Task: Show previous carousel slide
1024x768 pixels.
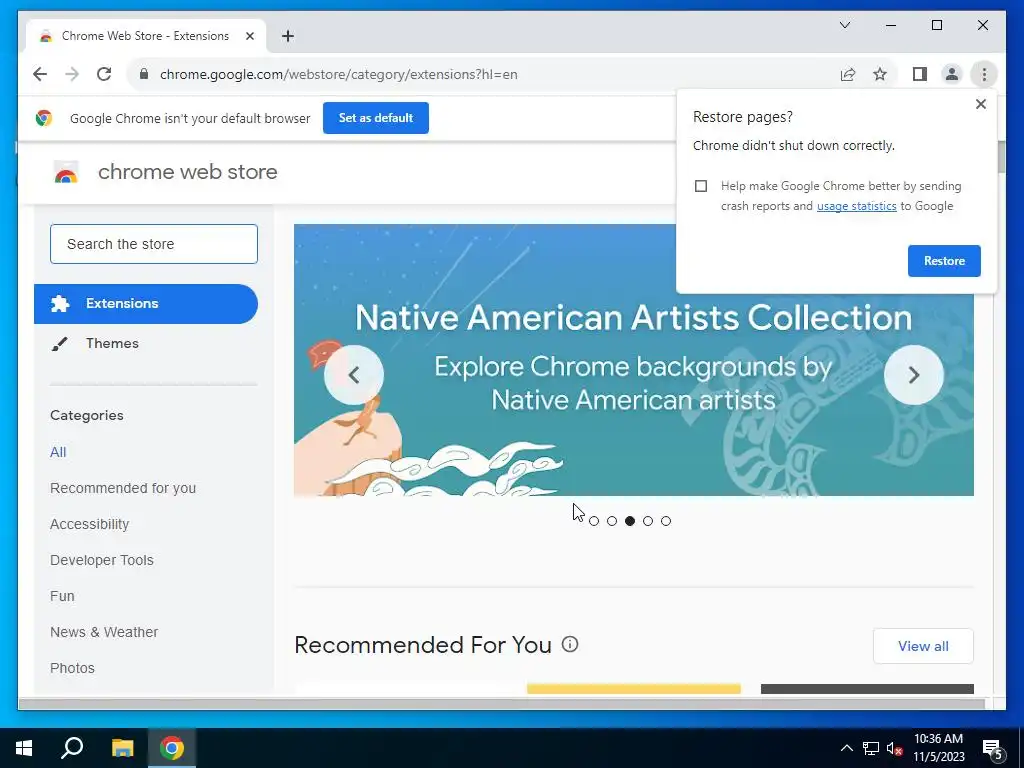Action: click(x=354, y=375)
